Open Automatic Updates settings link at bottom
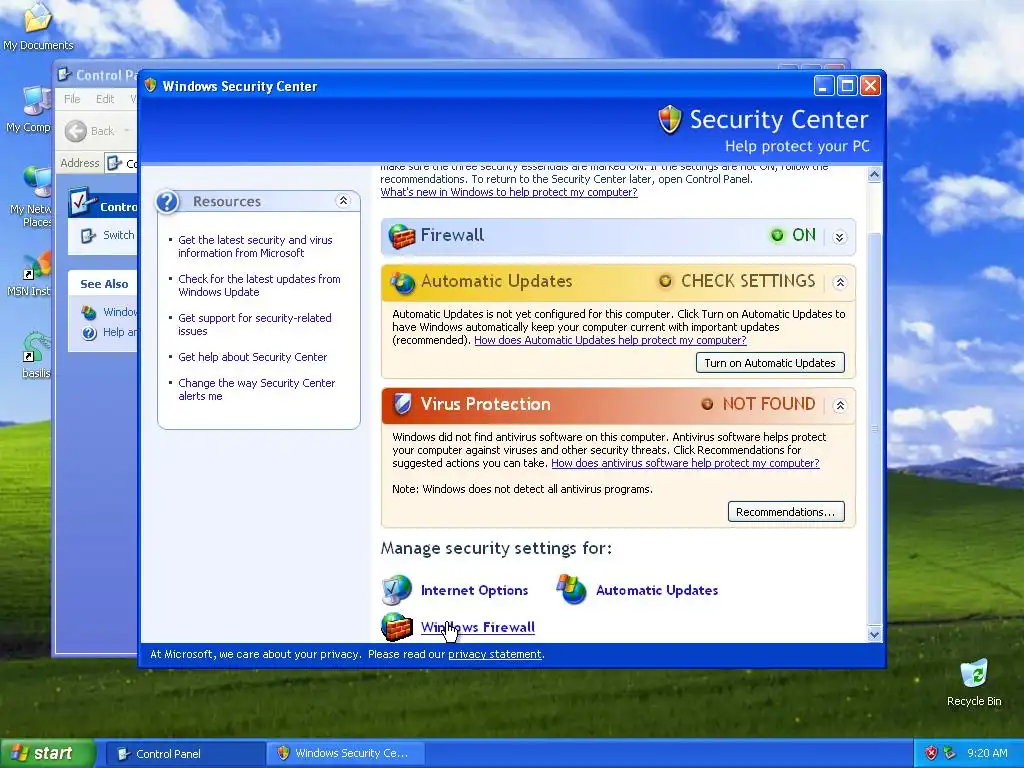This screenshot has height=768, width=1024. coord(657,590)
